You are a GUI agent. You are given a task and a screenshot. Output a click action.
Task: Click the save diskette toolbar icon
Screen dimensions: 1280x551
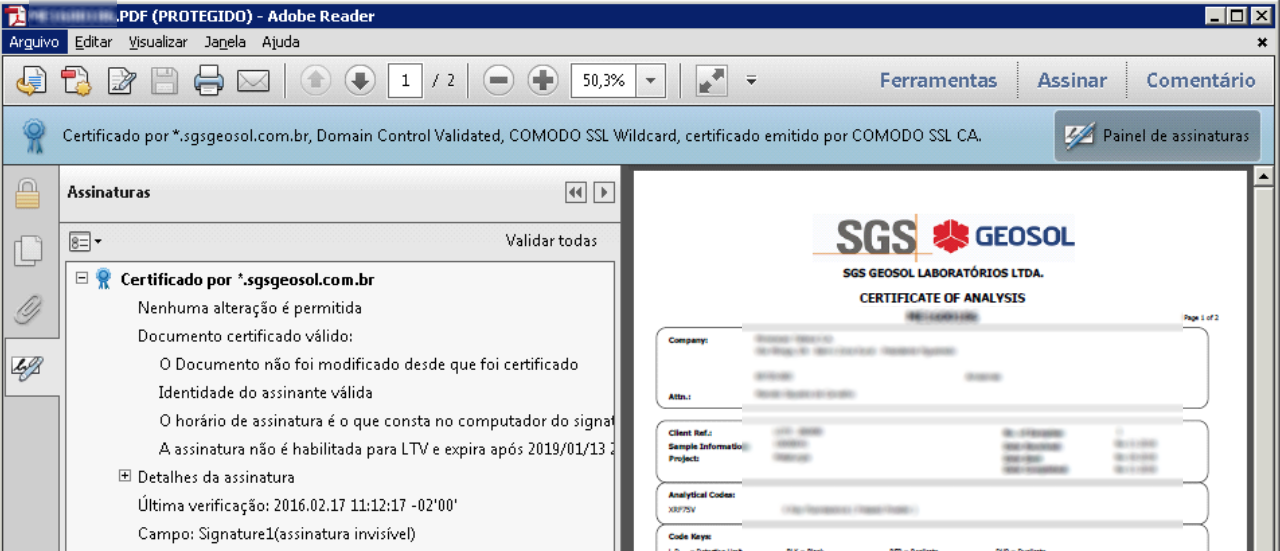165,81
